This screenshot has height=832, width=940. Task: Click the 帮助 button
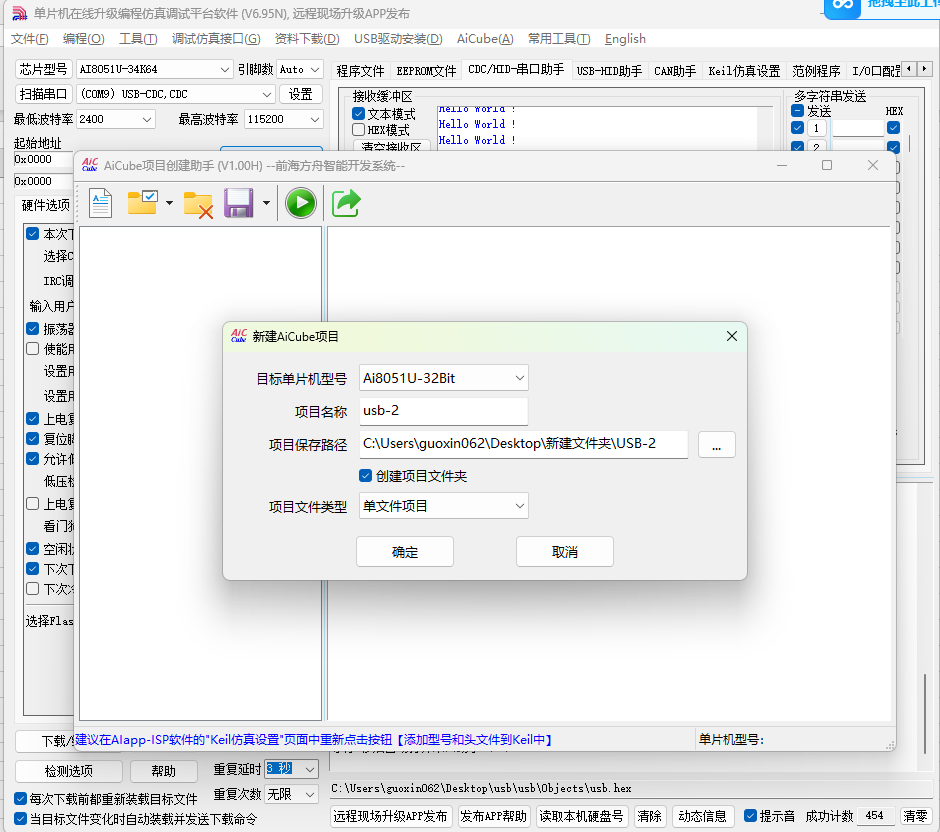pos(164,771)
